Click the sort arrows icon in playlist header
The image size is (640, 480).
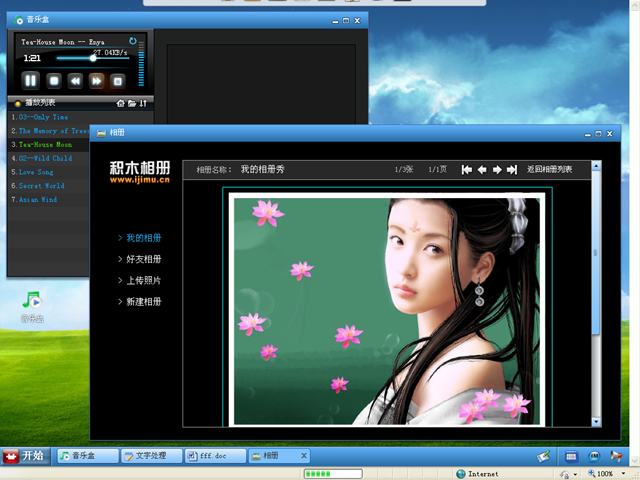click(143, 103)
